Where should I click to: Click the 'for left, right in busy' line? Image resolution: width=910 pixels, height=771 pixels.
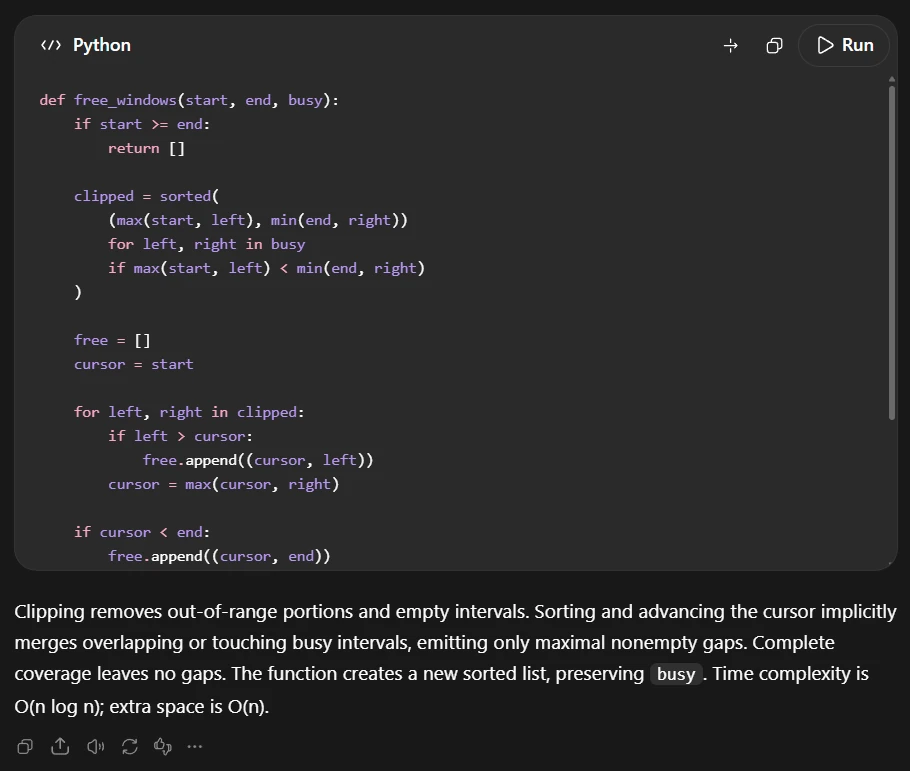(207, 244)
